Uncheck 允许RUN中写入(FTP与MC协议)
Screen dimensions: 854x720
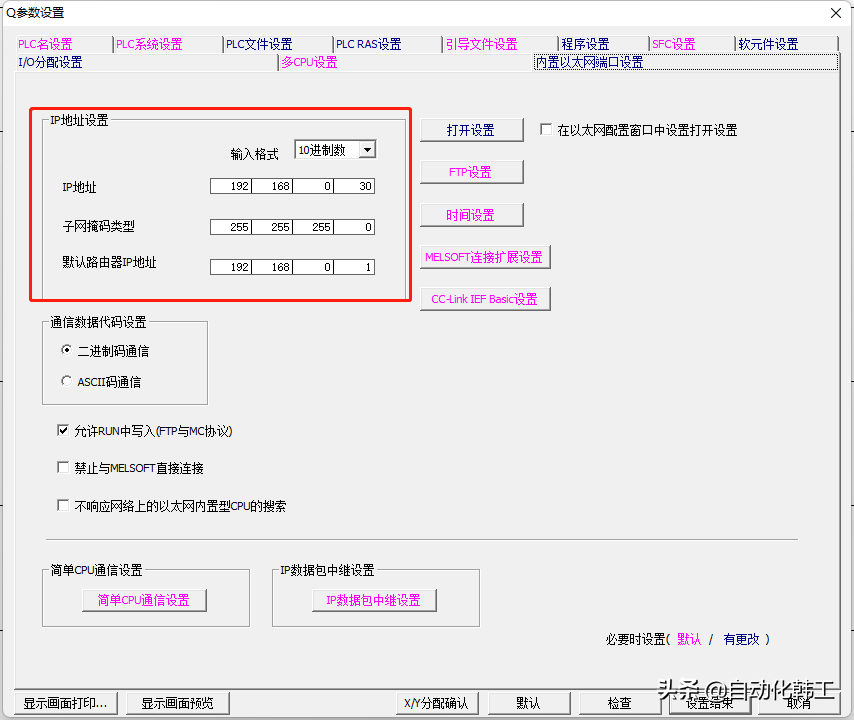click(65, 431)
